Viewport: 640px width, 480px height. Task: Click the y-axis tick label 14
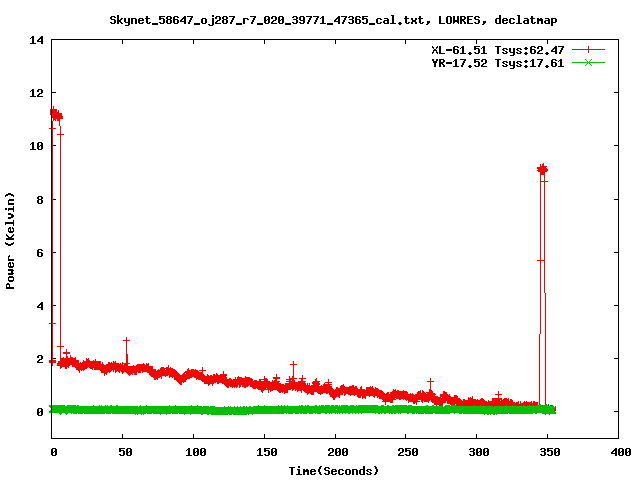(x=36, y=40)
